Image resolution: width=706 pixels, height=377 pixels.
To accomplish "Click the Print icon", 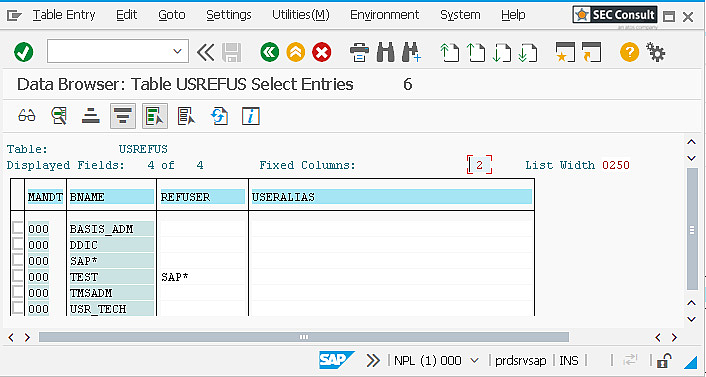I will pyautogui.click(x=359, y=52).
